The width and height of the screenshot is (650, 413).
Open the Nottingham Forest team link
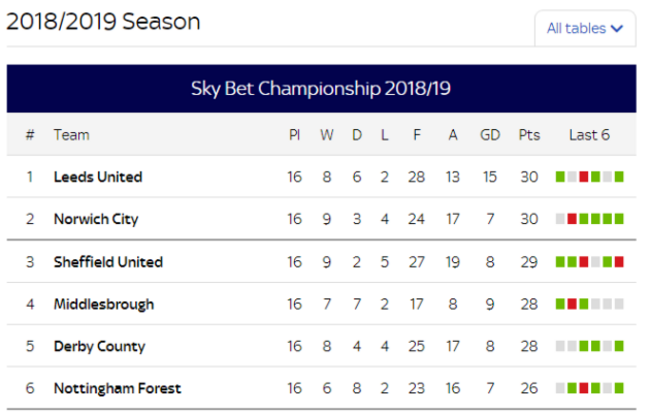point(117,389)
